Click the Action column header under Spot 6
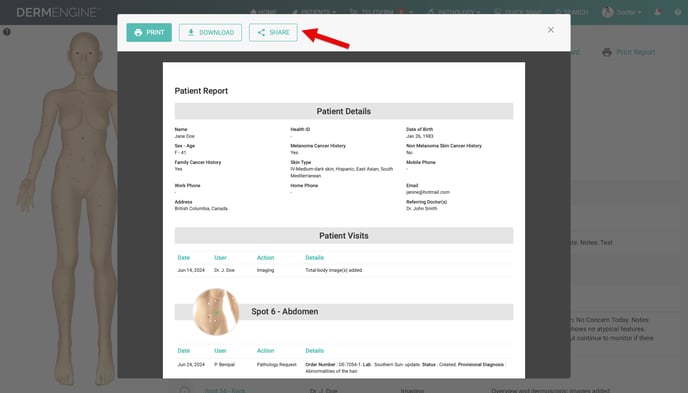This screenshot has width=688, height=393. (x=265, y=350)
